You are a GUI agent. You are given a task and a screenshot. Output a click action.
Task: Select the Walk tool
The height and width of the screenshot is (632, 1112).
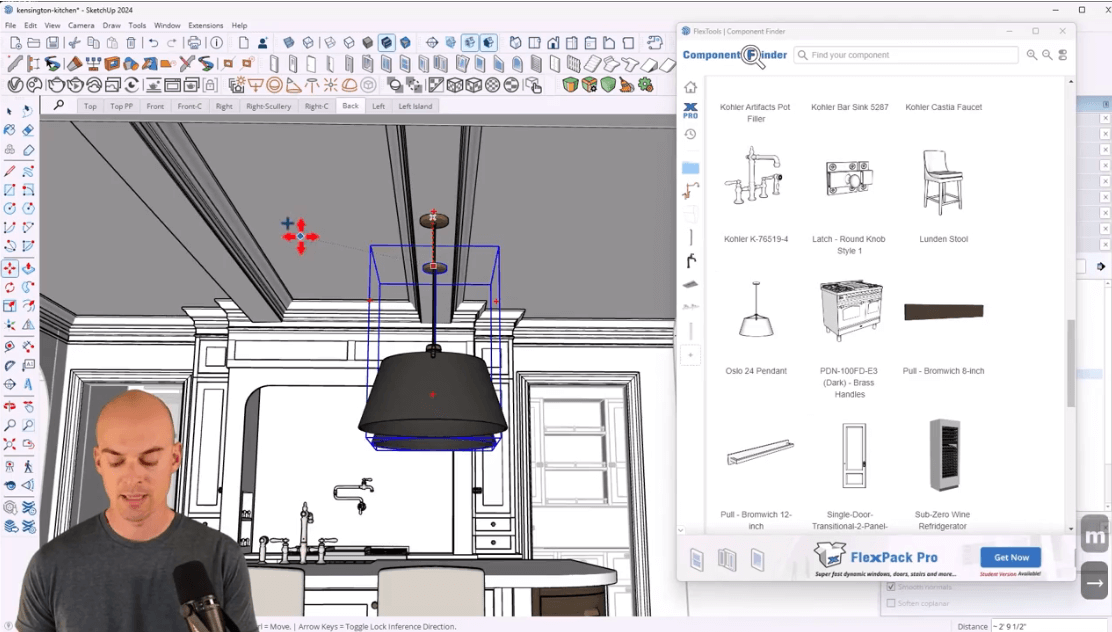28,466
